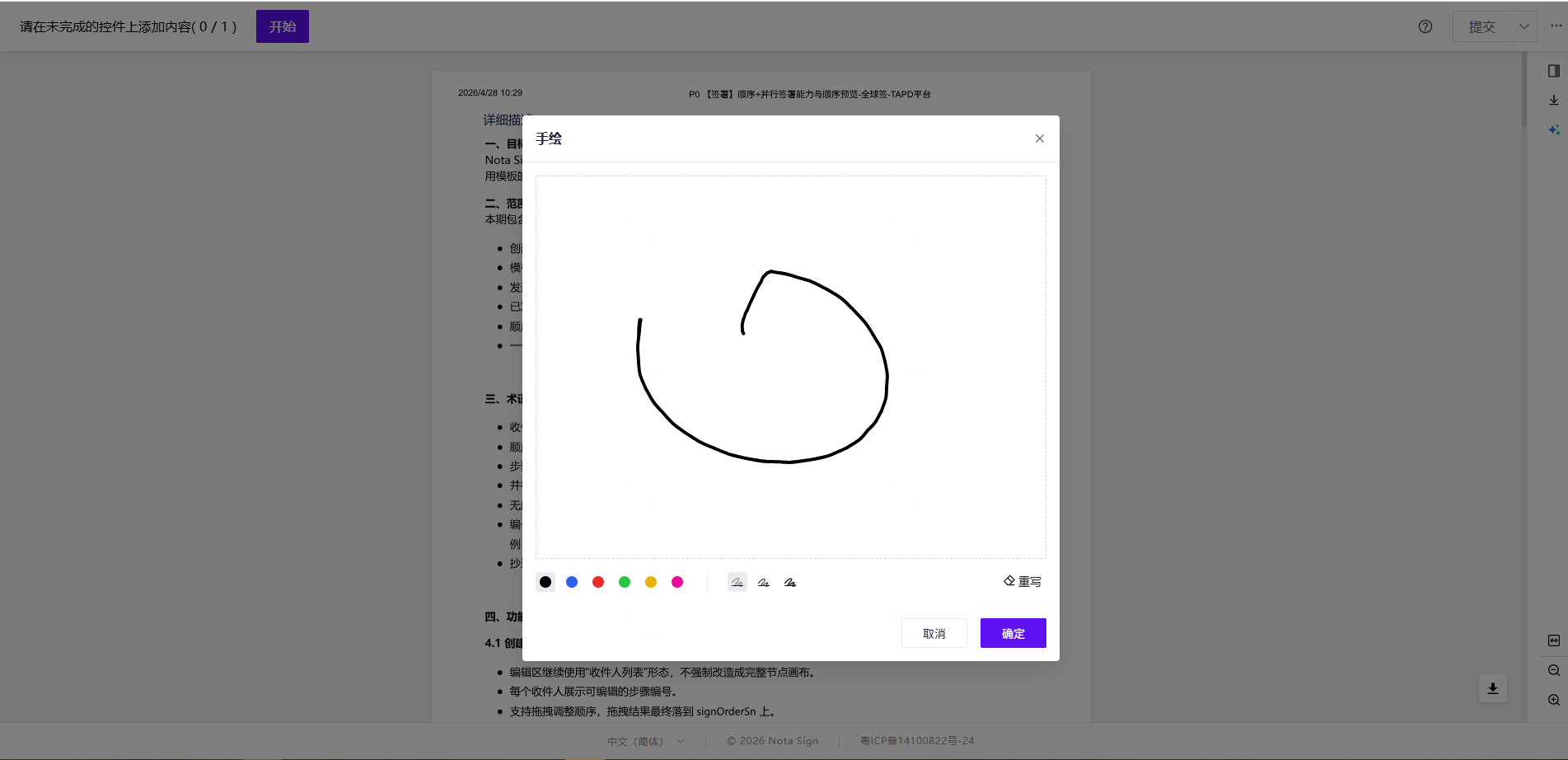This screenshot has height=760, width=1568.
Task: Click the download icon in right sidebar
Action: [x=1554, y=100]
